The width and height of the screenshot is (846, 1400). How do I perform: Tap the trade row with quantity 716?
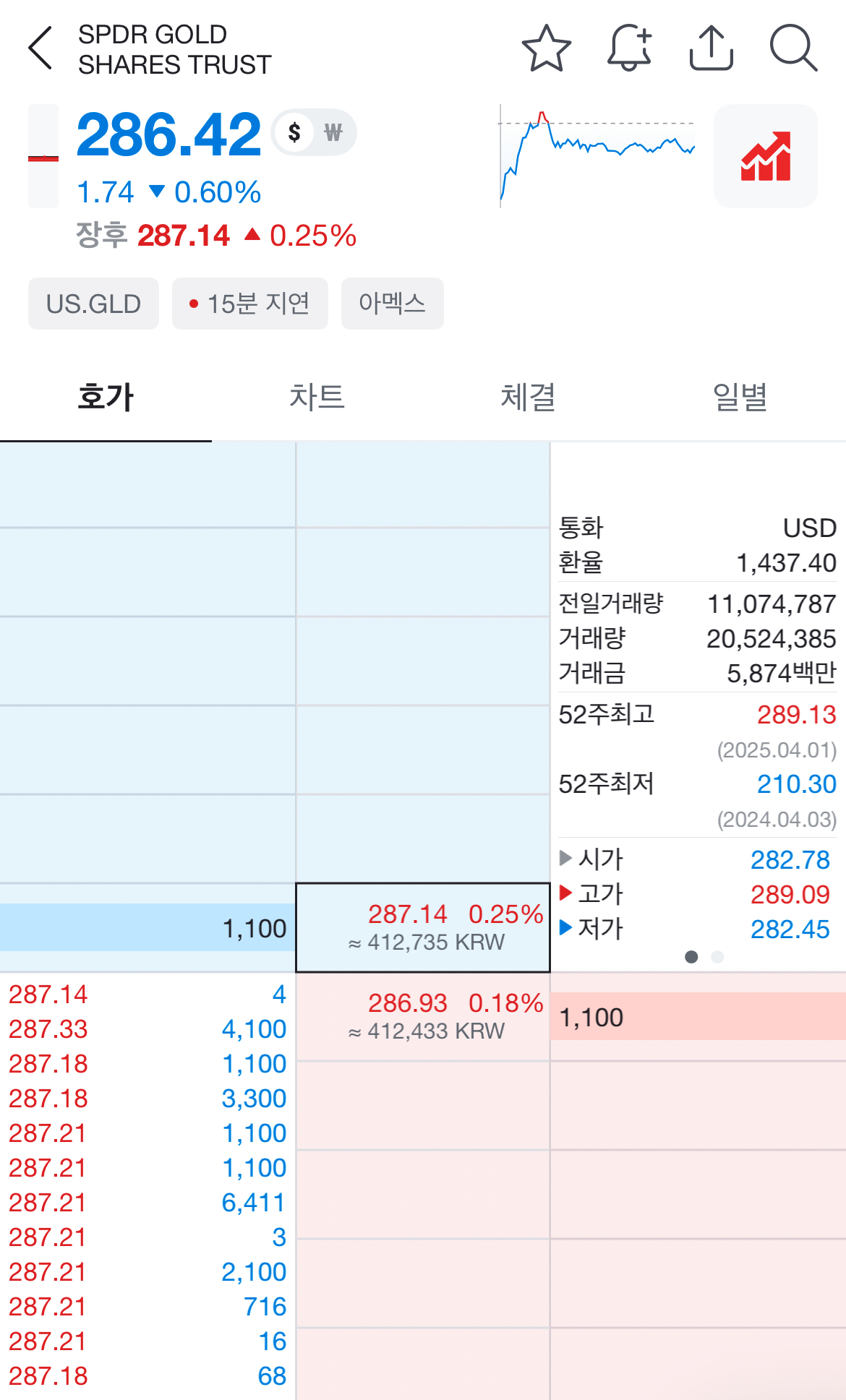click(x=148, y=1307)
